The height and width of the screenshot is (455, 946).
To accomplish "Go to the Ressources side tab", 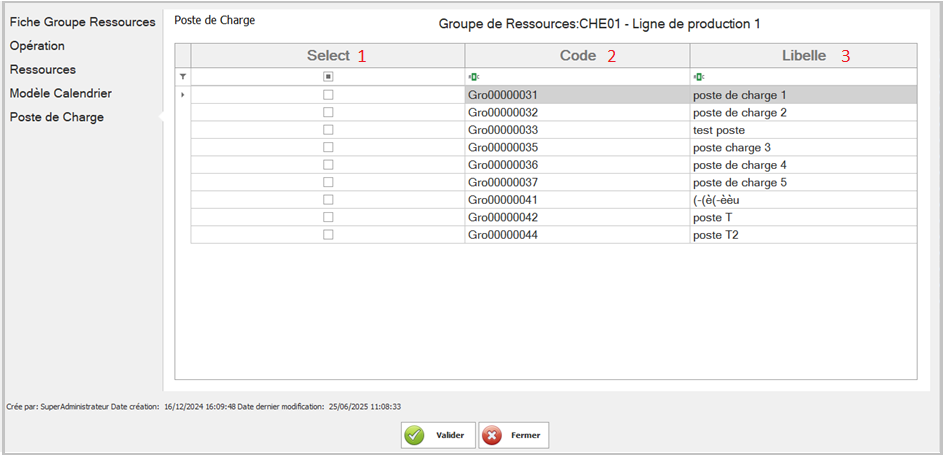I will point(43,70).
